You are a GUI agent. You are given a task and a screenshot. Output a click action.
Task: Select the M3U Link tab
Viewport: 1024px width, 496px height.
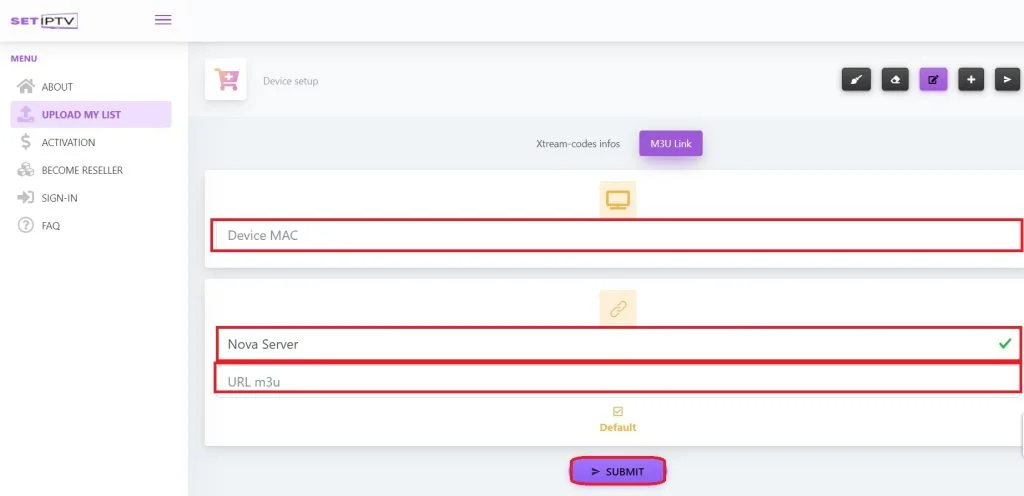pyautogui.click(x=670, y=144)
